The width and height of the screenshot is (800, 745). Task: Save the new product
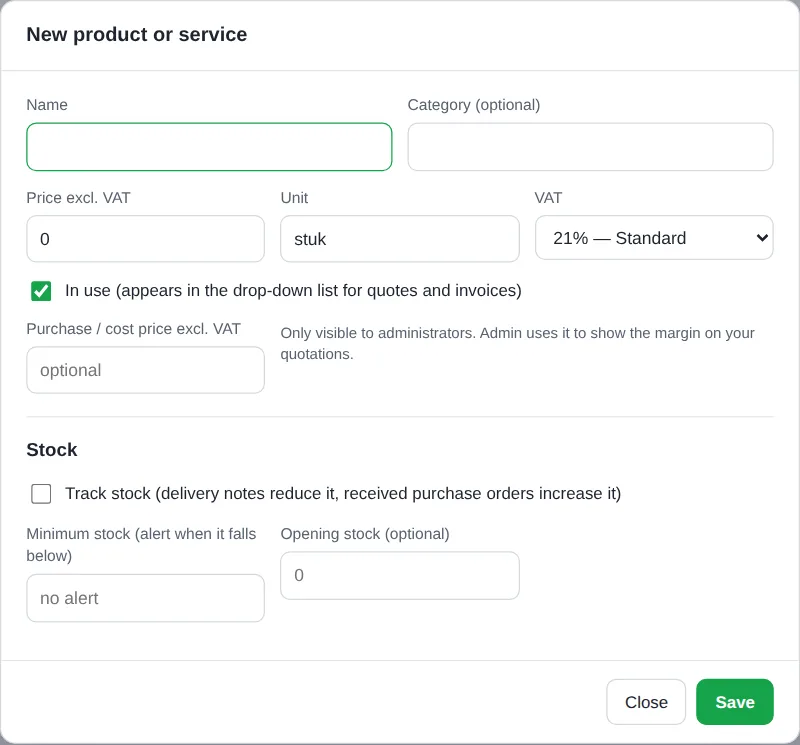coord(735,702)
